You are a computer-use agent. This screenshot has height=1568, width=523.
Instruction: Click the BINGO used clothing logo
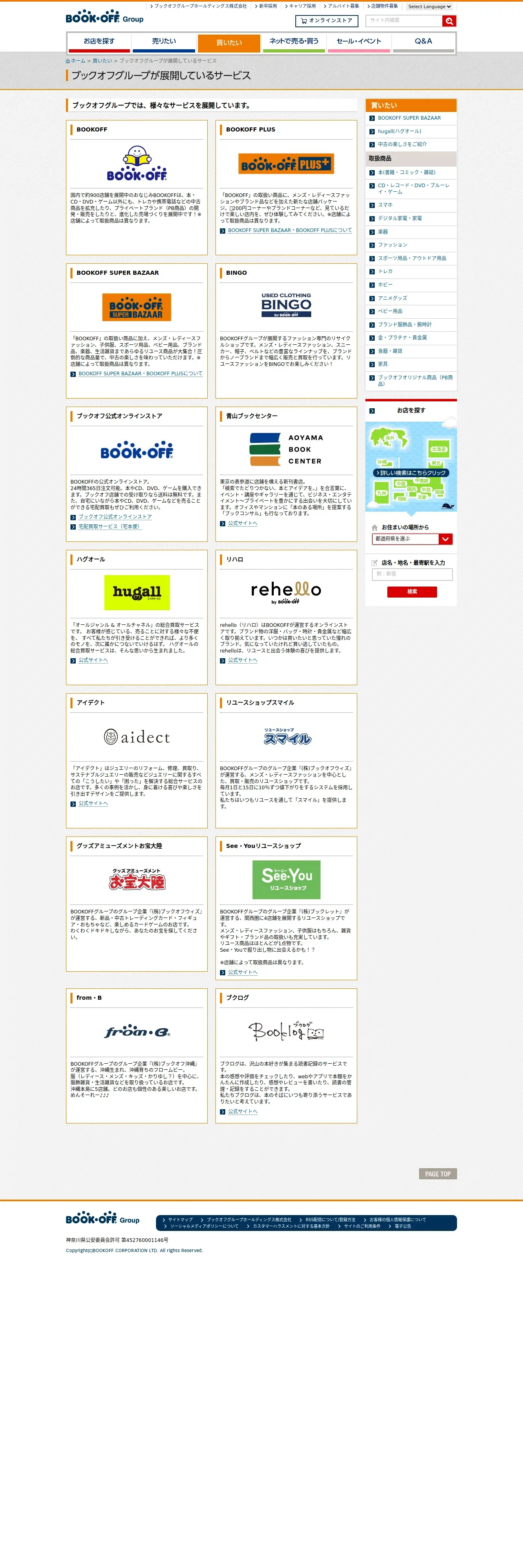[286, 305]
